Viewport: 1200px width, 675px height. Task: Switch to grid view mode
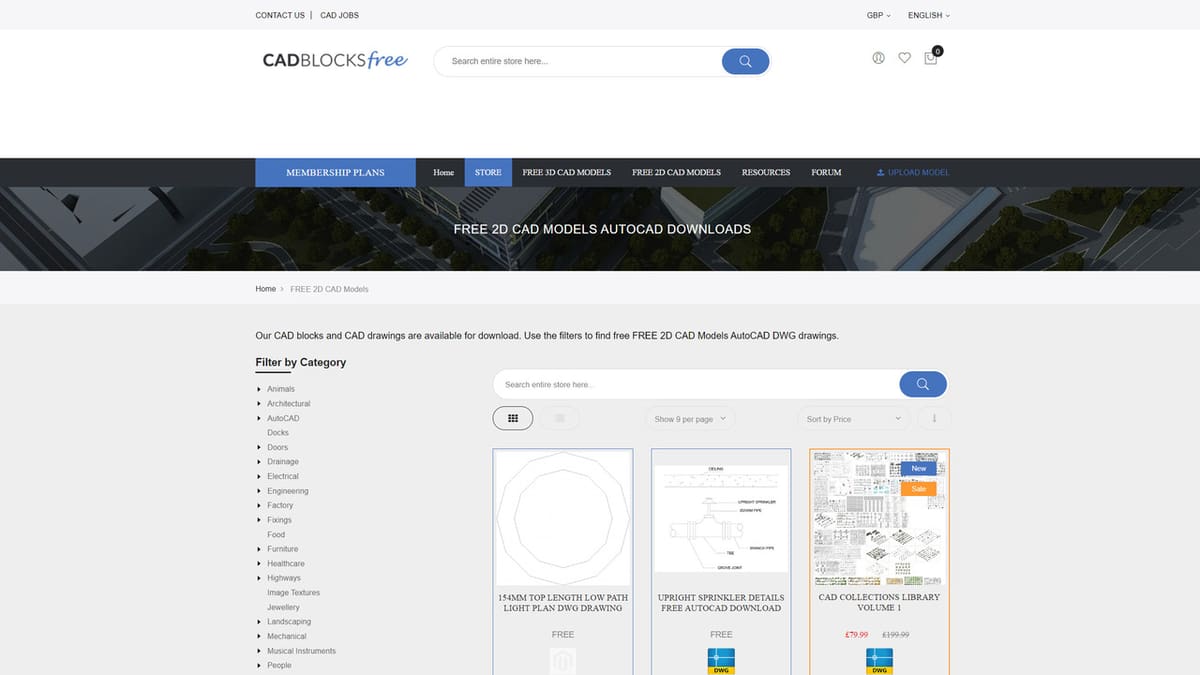click(x=513, y=419)
